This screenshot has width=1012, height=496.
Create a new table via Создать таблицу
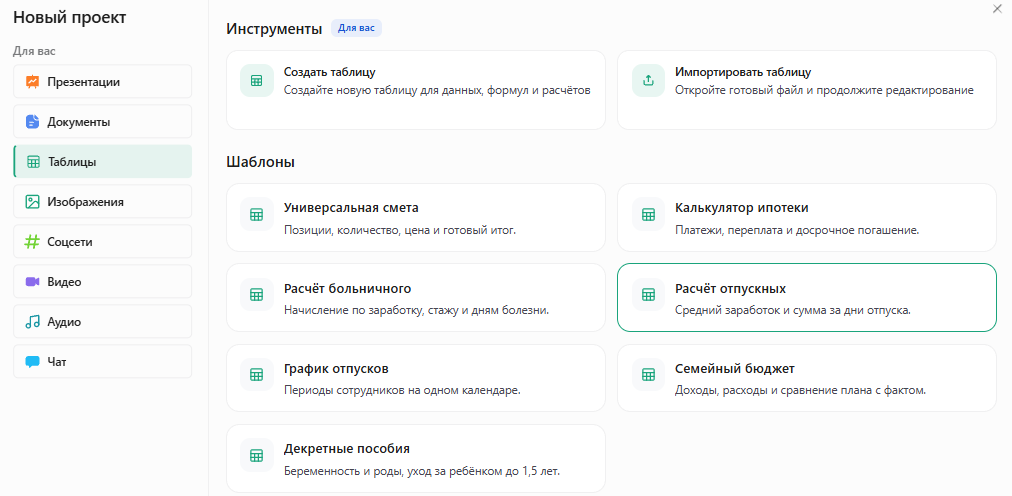(x=416, y=90)
